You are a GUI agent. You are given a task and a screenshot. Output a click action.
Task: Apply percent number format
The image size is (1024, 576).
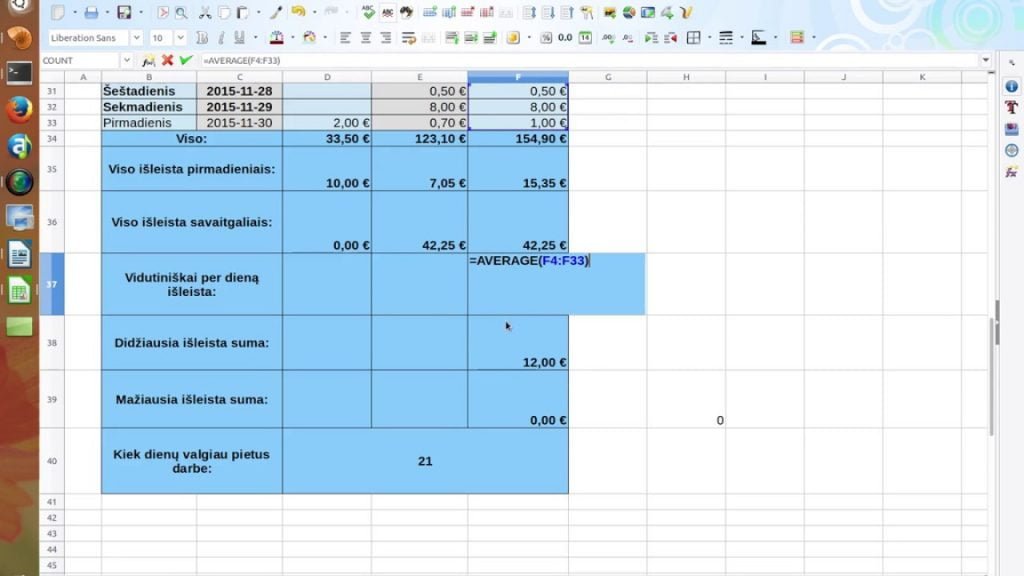pos(546,38)
